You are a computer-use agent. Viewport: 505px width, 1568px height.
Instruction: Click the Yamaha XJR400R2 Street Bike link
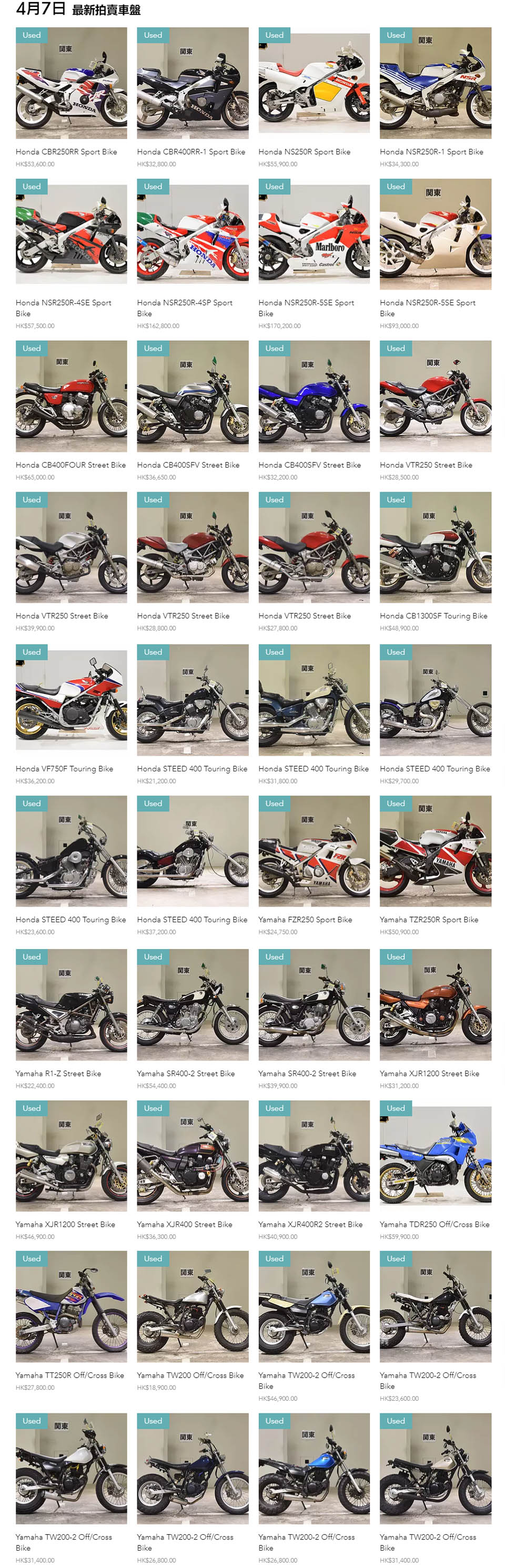point(310,1224)
